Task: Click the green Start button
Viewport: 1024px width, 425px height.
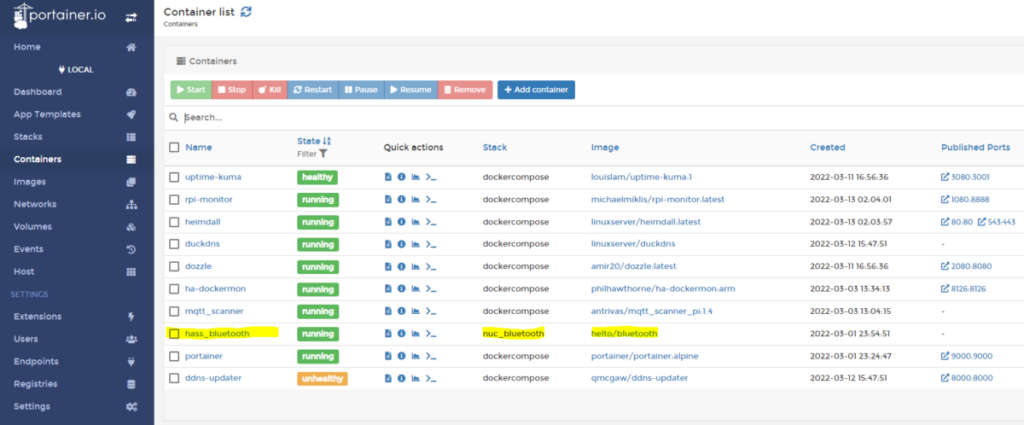Action: pos(191,90)
